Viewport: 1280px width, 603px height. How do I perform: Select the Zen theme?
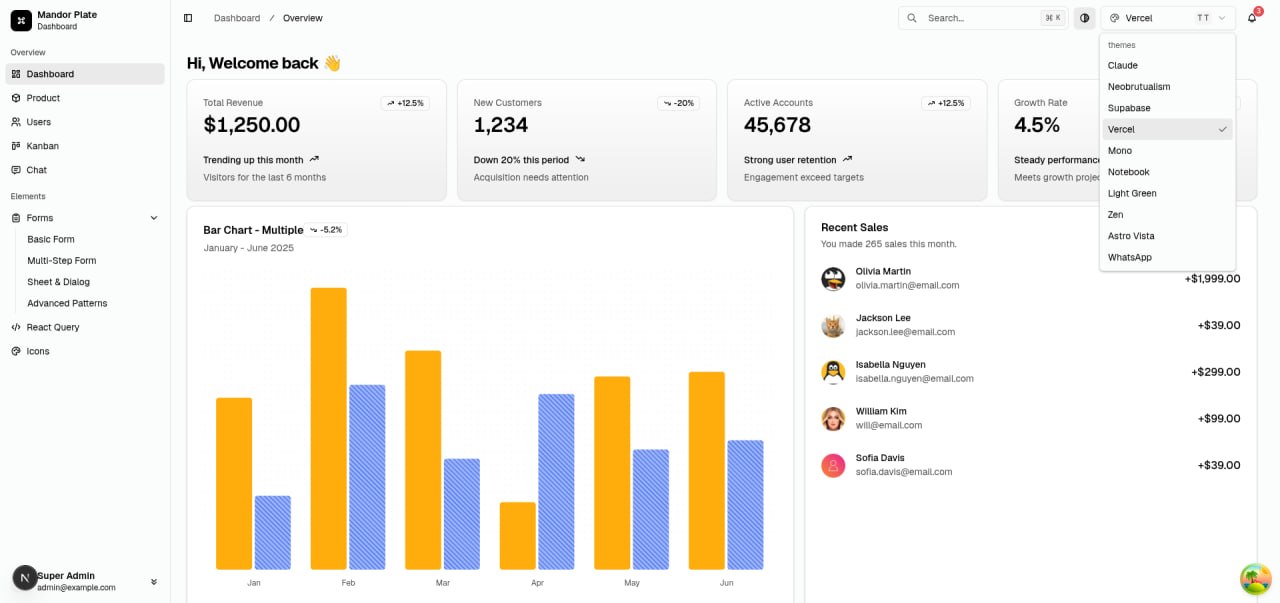click(1167, 215)
